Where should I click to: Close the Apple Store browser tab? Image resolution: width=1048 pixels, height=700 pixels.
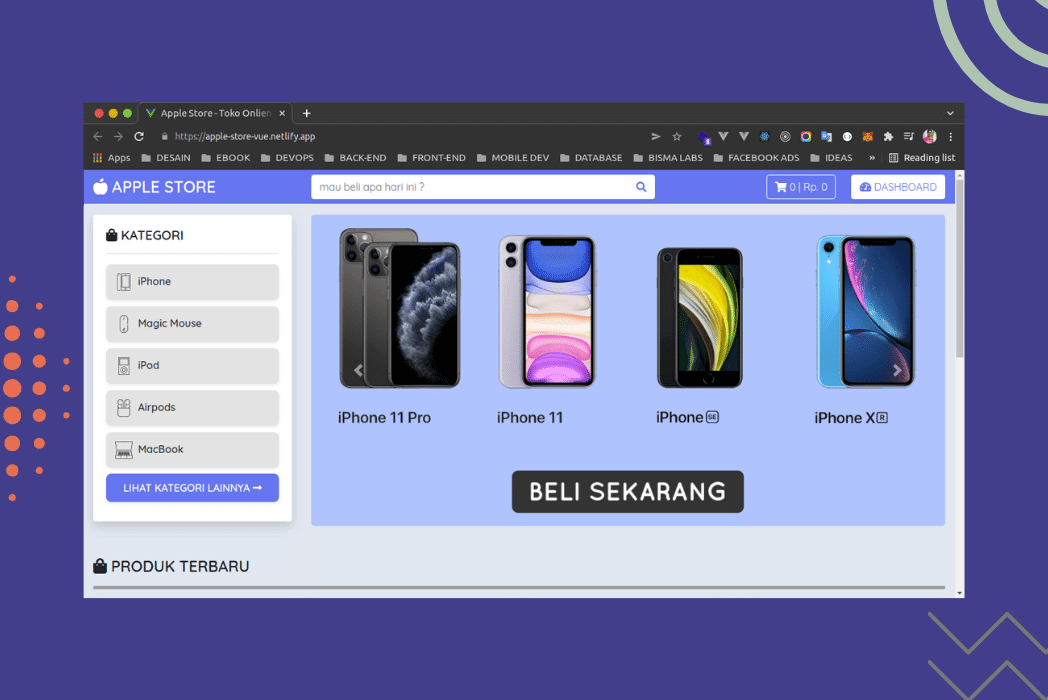click(x=282, y=113)
